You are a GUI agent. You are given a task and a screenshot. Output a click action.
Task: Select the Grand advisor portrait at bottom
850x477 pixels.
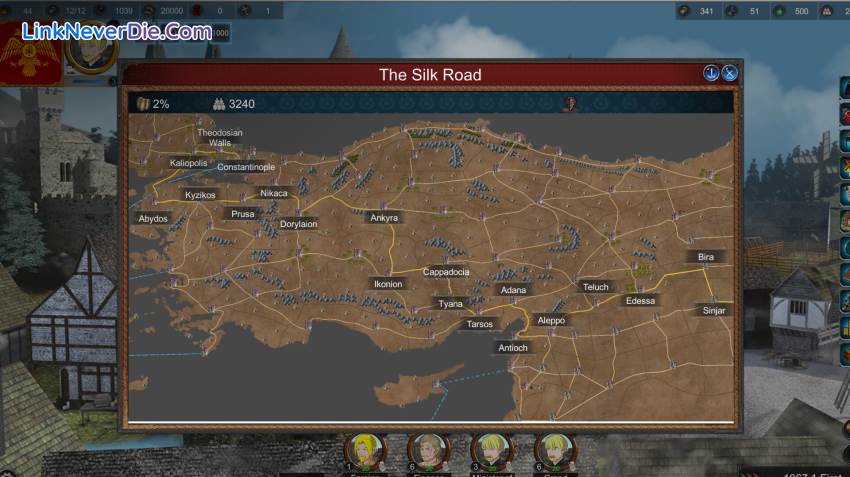555,451
